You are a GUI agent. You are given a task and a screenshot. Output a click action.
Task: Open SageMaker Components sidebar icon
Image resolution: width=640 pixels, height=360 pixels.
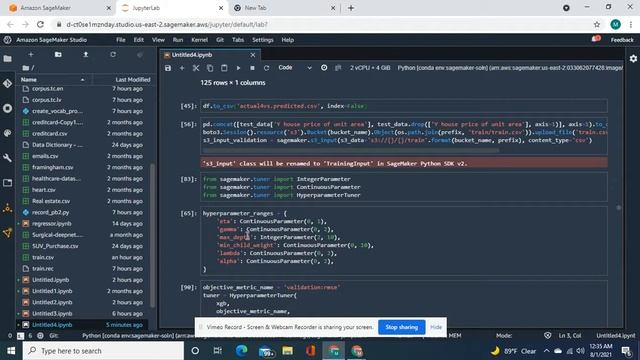[7, 233]
